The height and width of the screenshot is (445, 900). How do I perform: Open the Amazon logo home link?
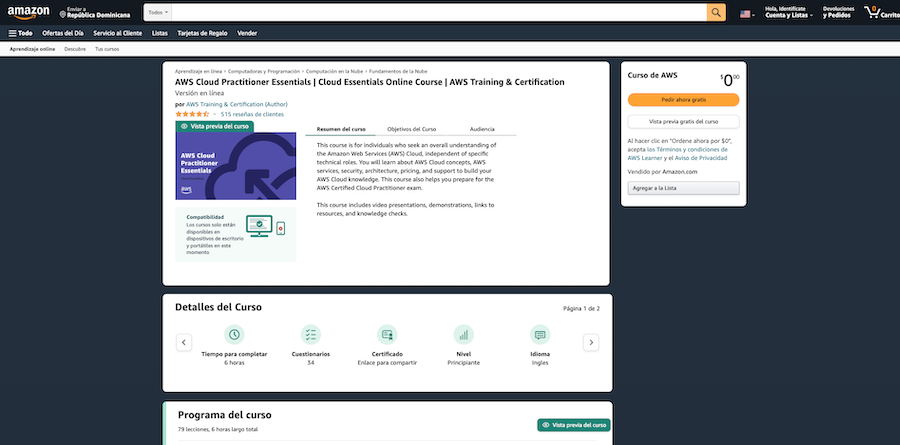coord(29,13)
